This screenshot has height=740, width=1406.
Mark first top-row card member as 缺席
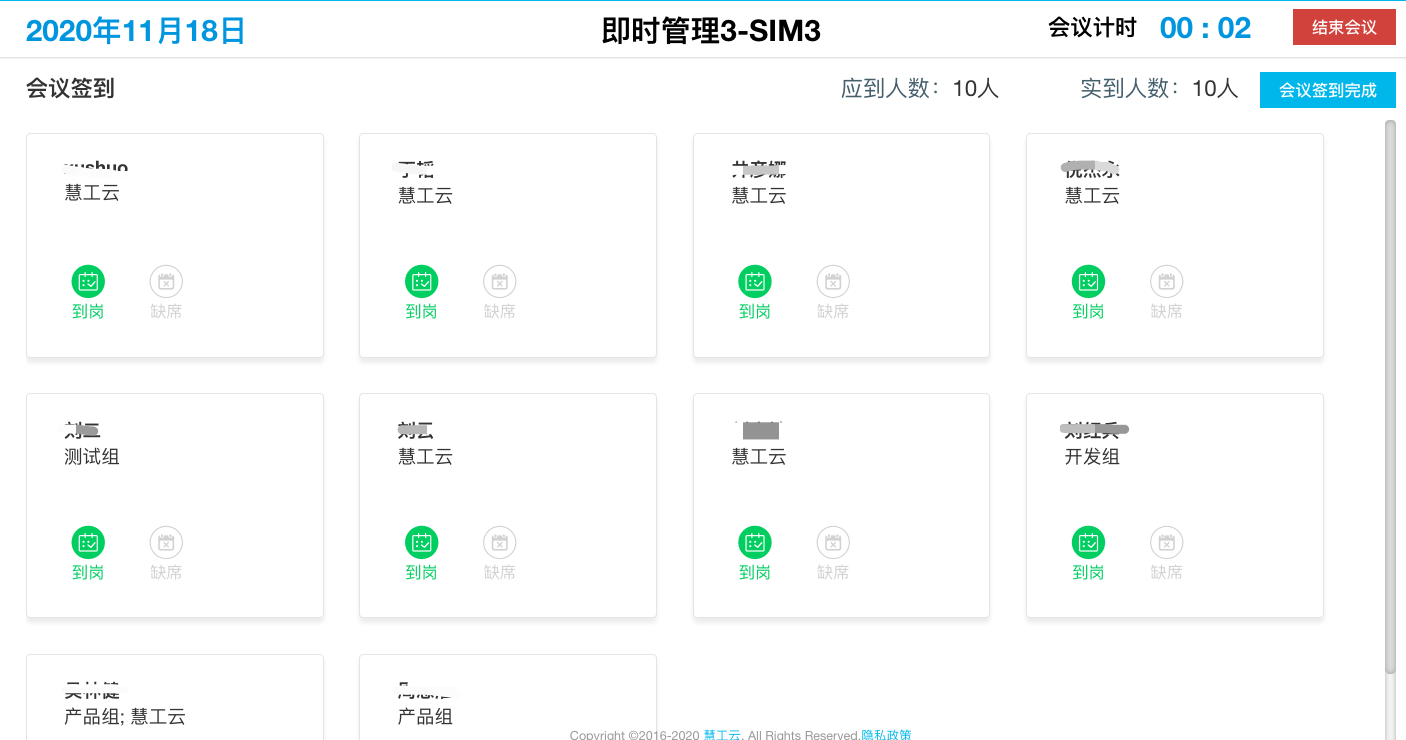(x=166, y=282)
